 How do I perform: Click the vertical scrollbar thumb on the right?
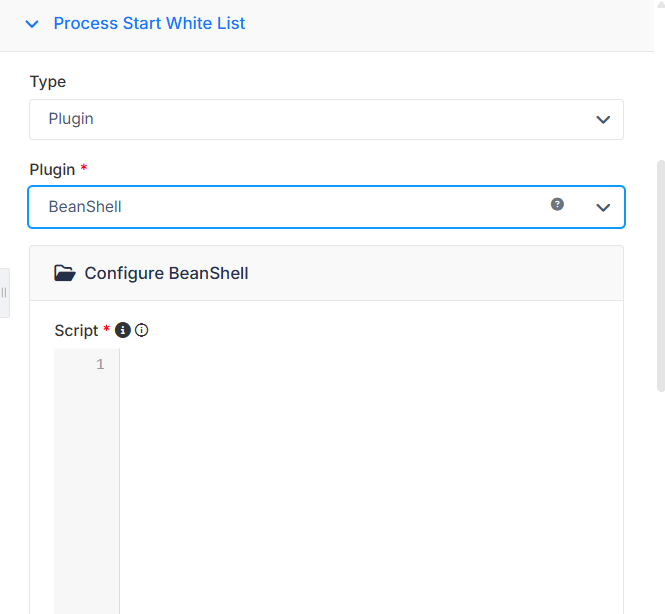point(661,276)
